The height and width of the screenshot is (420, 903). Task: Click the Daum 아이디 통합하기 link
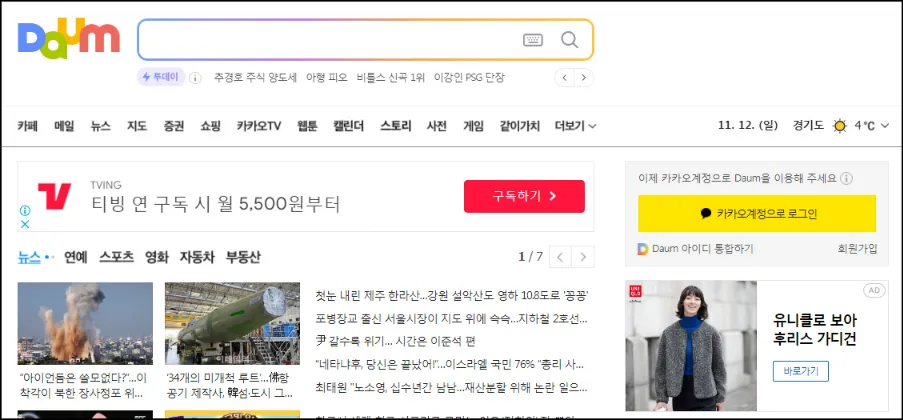(703, 249)
